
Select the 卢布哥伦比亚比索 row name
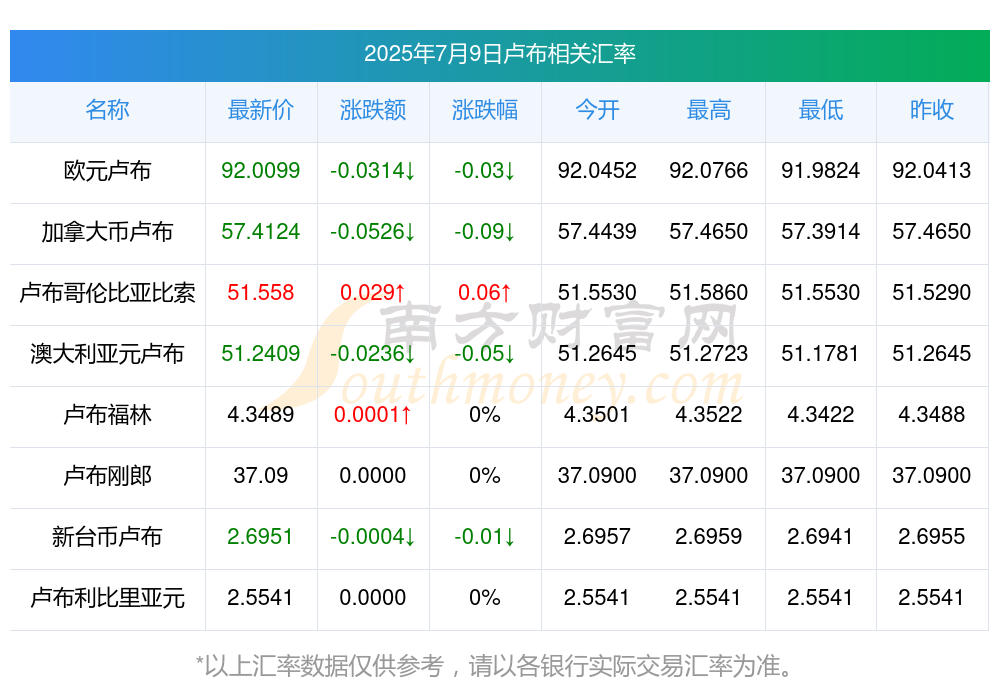107,293
